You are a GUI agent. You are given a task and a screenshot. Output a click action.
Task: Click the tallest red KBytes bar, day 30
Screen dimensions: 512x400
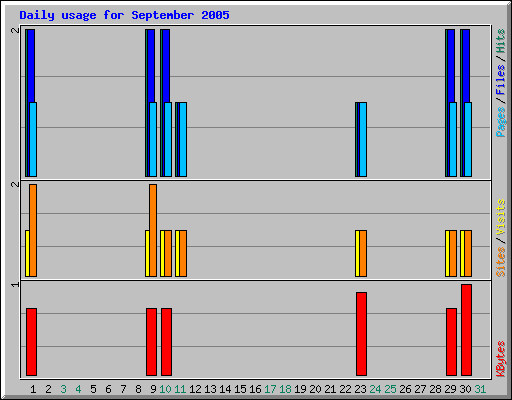click(466, 330)
